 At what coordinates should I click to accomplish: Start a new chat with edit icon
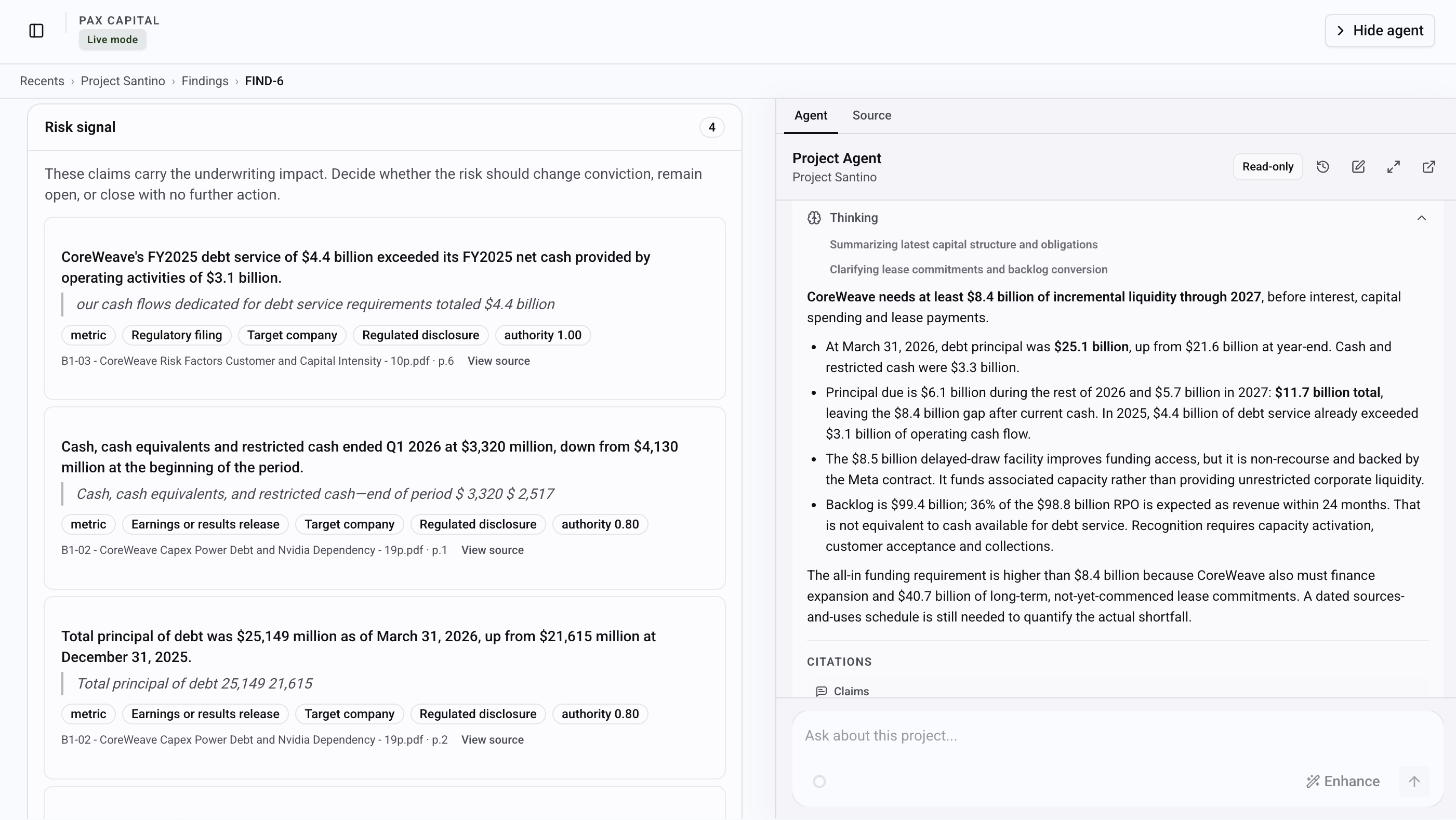click(x=1358, y=167)
